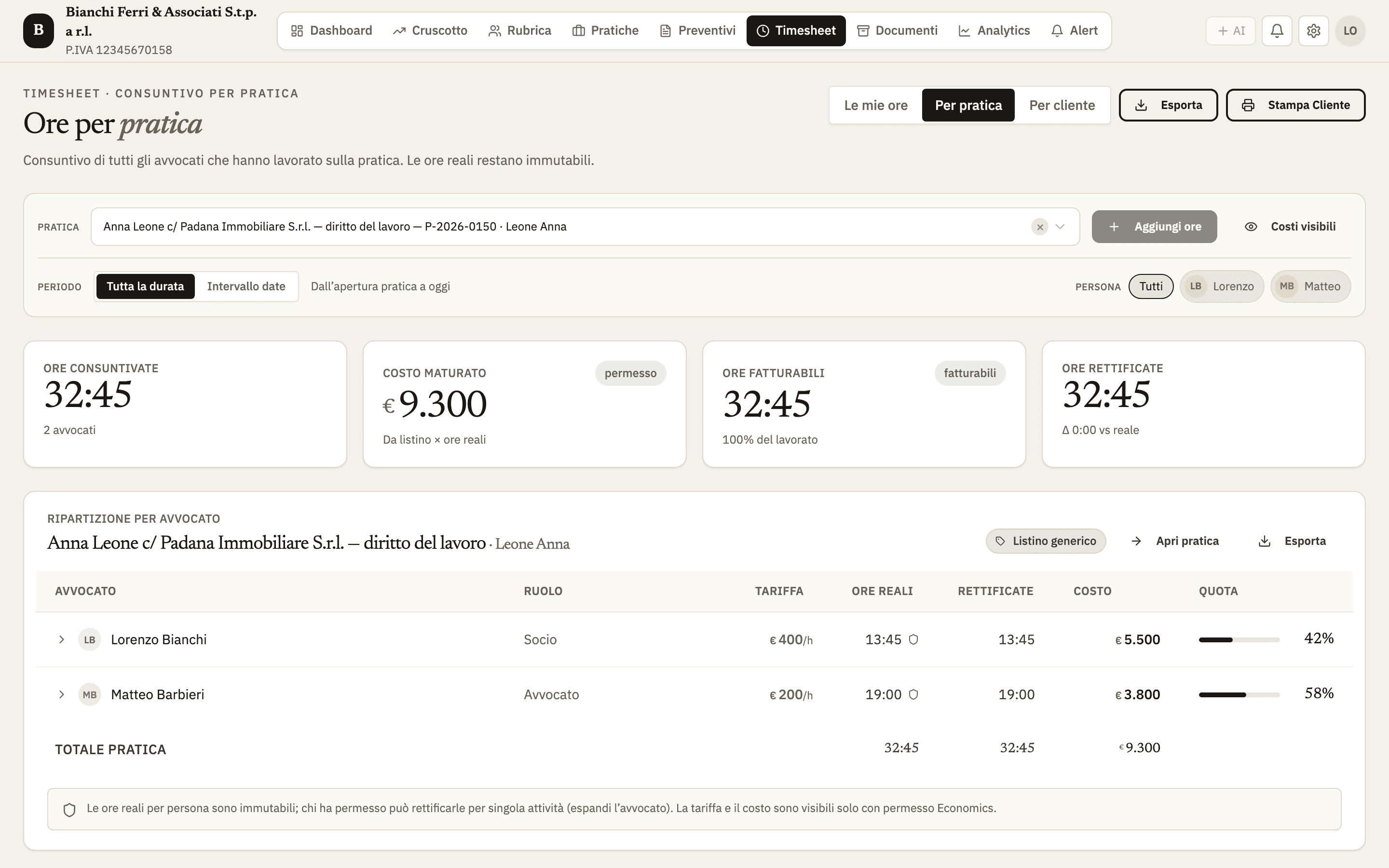
Task: Click the firm logo B icon
Action: [x=39, y=30]
